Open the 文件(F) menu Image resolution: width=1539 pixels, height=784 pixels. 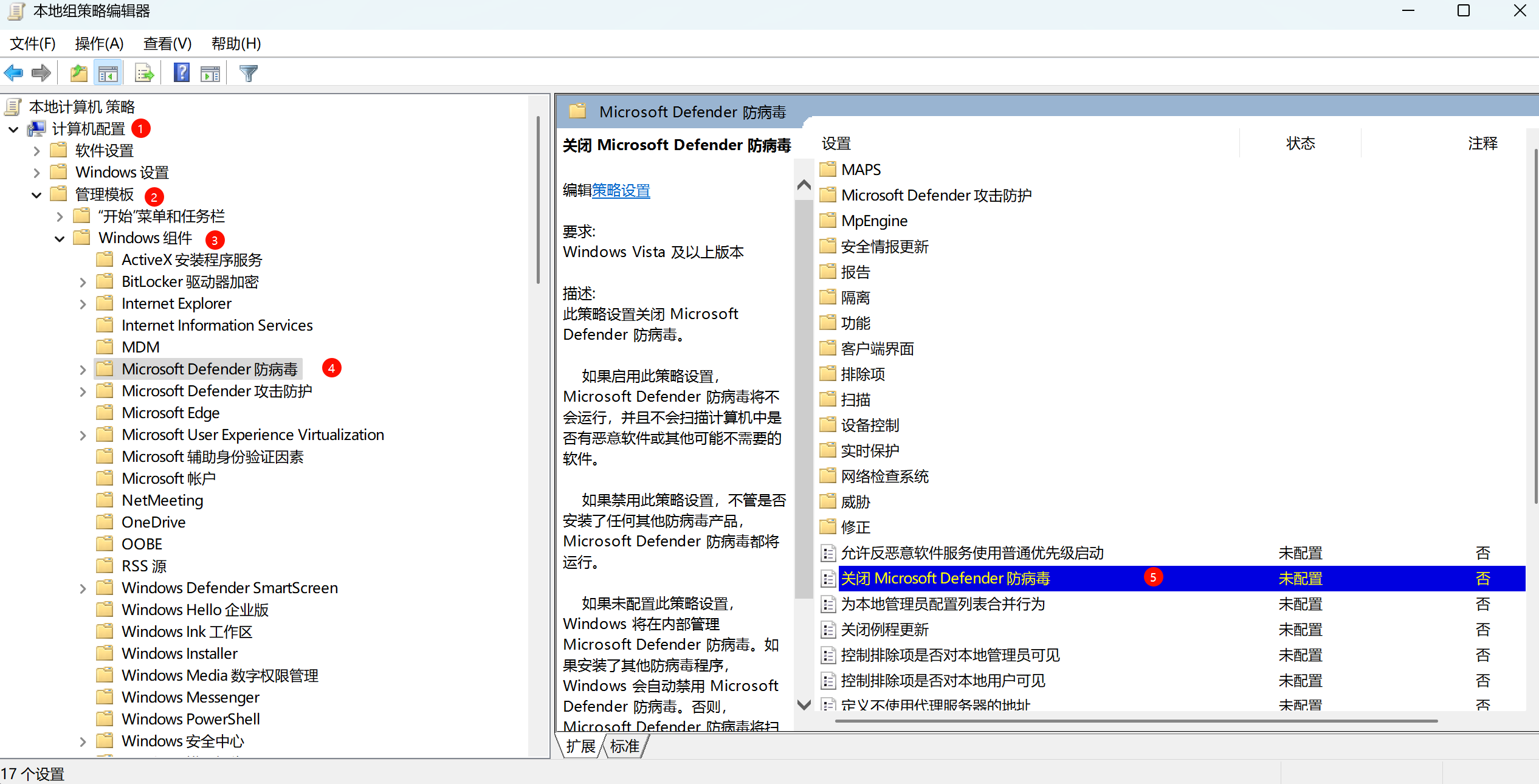click(x=33, y=44)
